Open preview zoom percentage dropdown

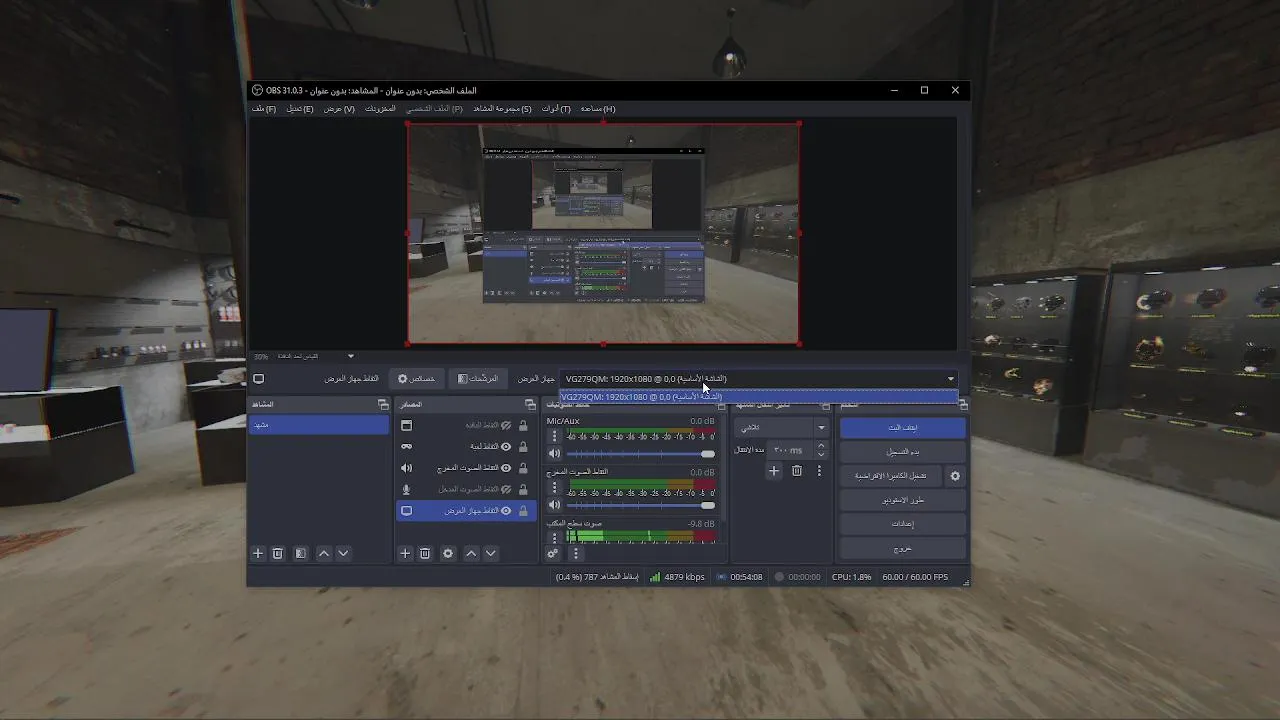350,356
